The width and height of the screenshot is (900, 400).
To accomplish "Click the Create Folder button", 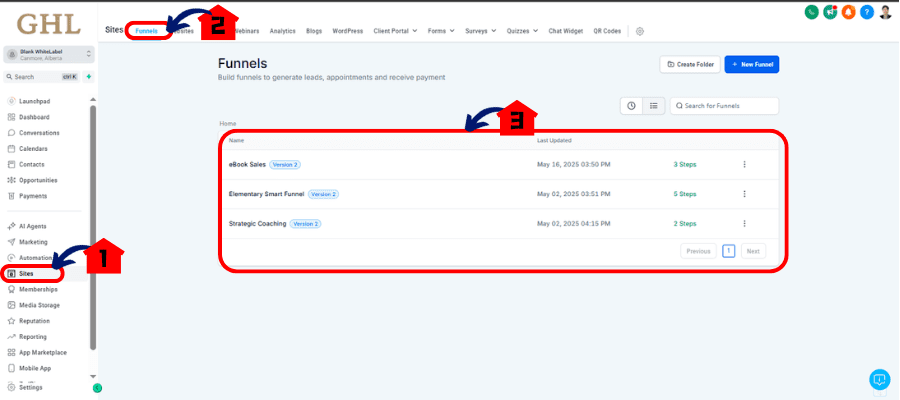I will 690,65.
